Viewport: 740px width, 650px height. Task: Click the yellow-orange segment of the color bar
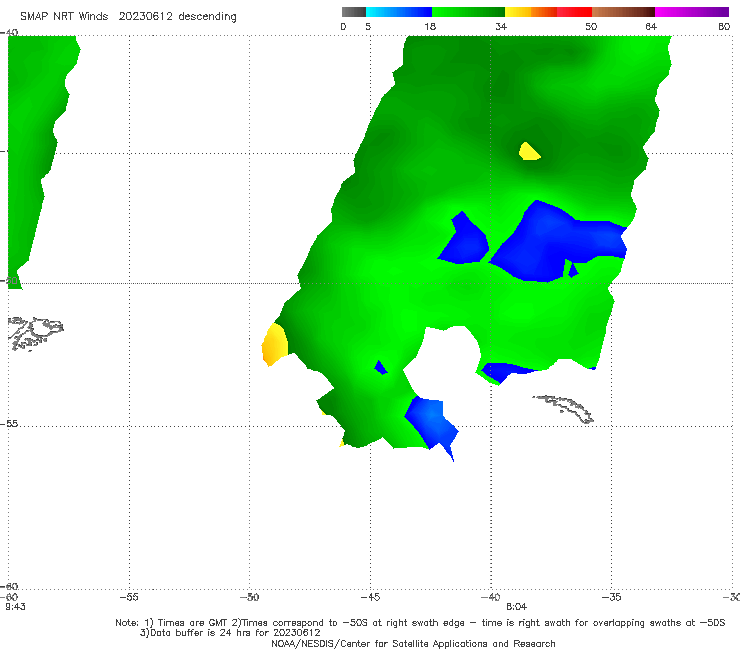coord(531,12)
